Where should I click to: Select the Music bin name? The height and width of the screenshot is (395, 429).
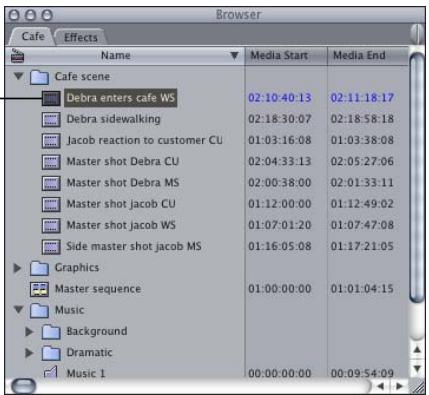(69, 310)
